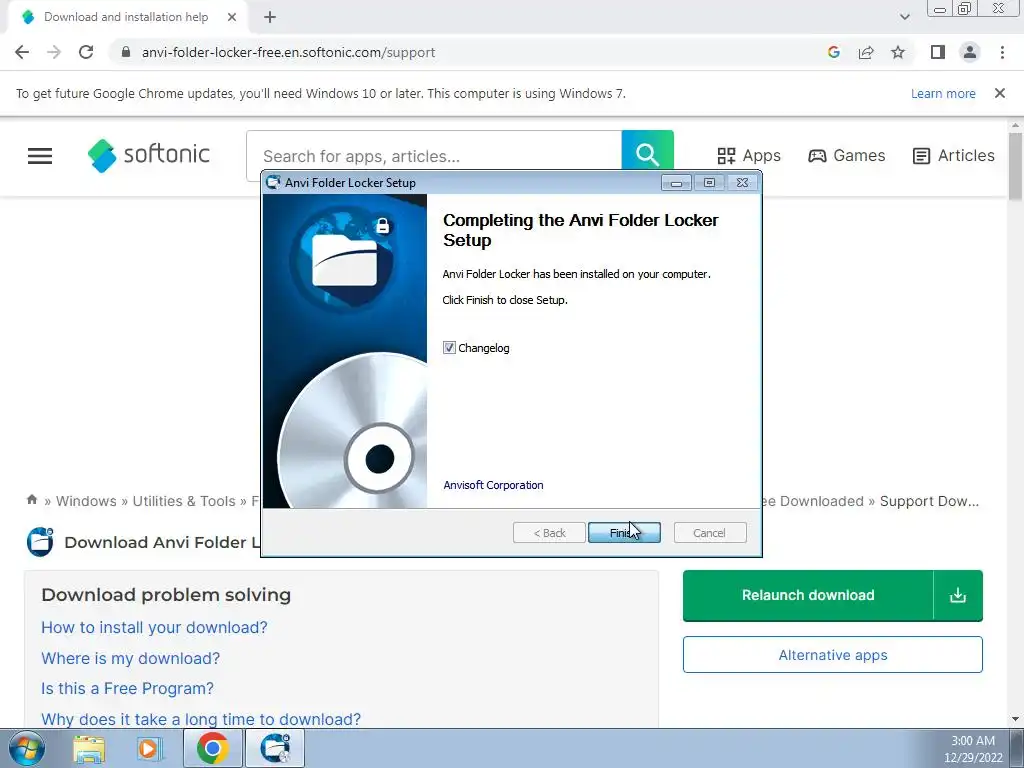
Task: Open the Anvisoft Corporation link
Action: [493, 485]
